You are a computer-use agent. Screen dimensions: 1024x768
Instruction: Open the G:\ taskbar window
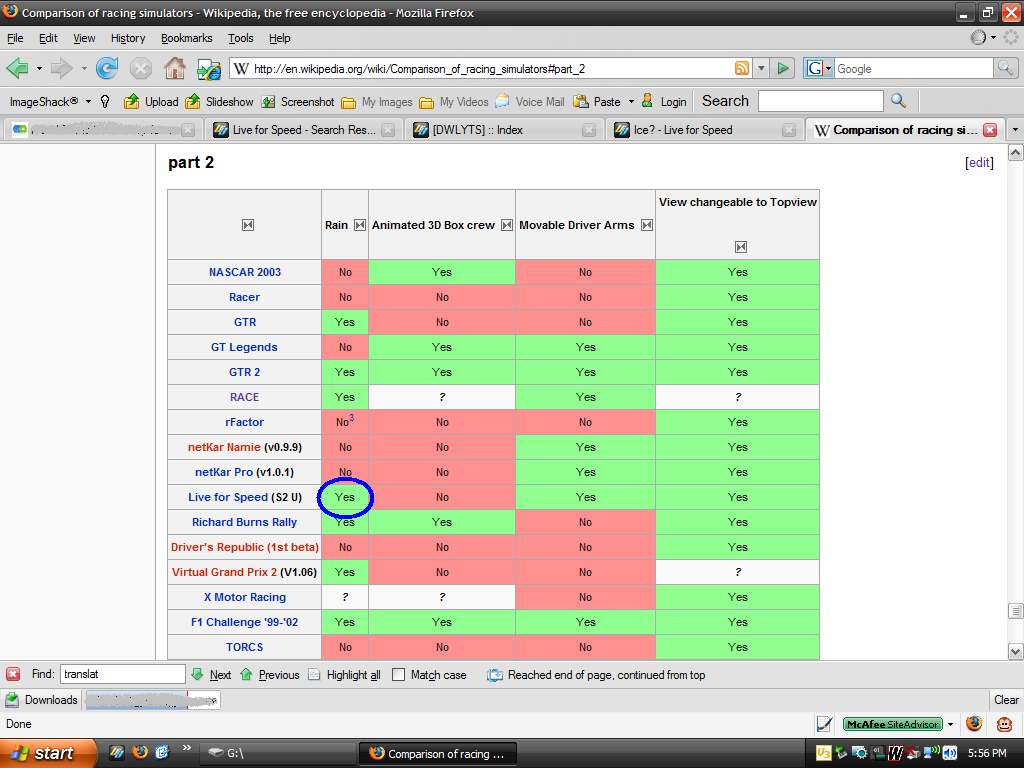pyautogui.click(x=278, y=754)
